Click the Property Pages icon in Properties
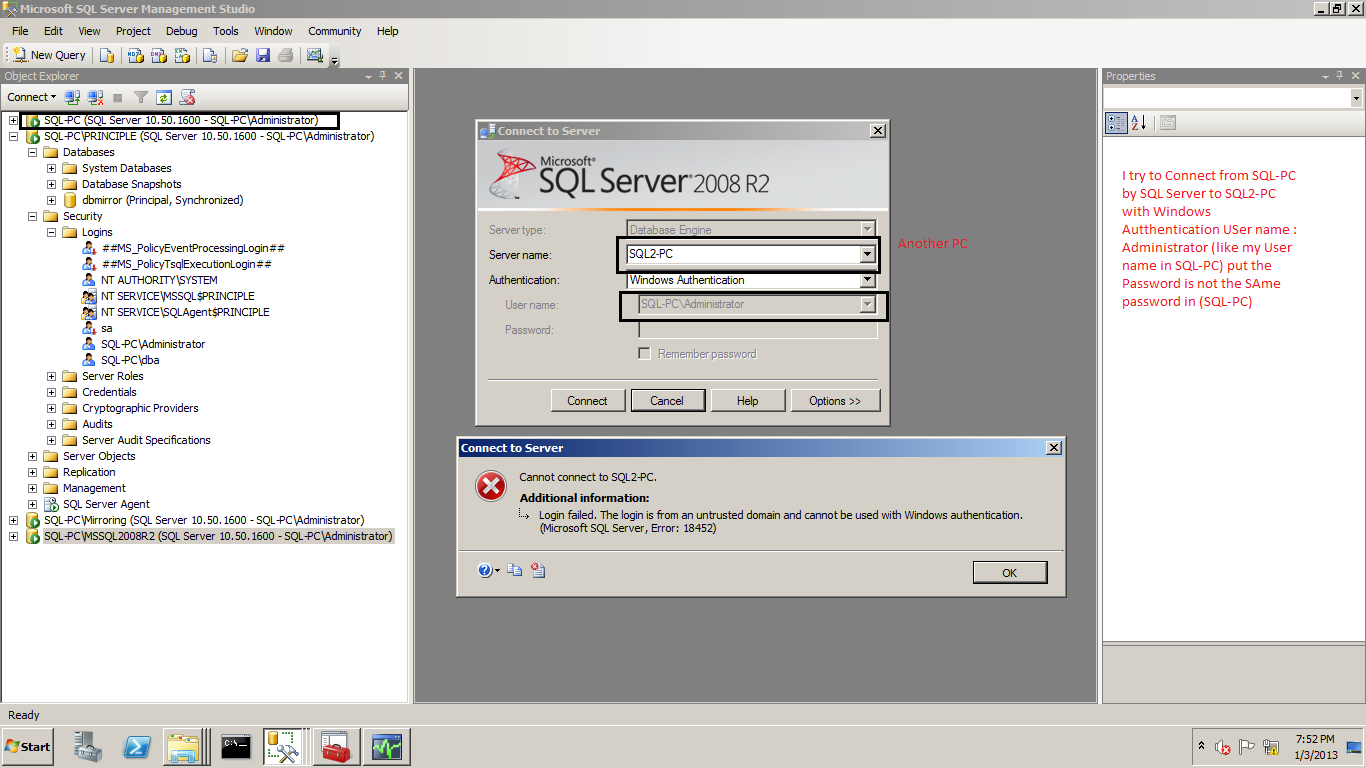1366x768 pixels. (1167, 123)
